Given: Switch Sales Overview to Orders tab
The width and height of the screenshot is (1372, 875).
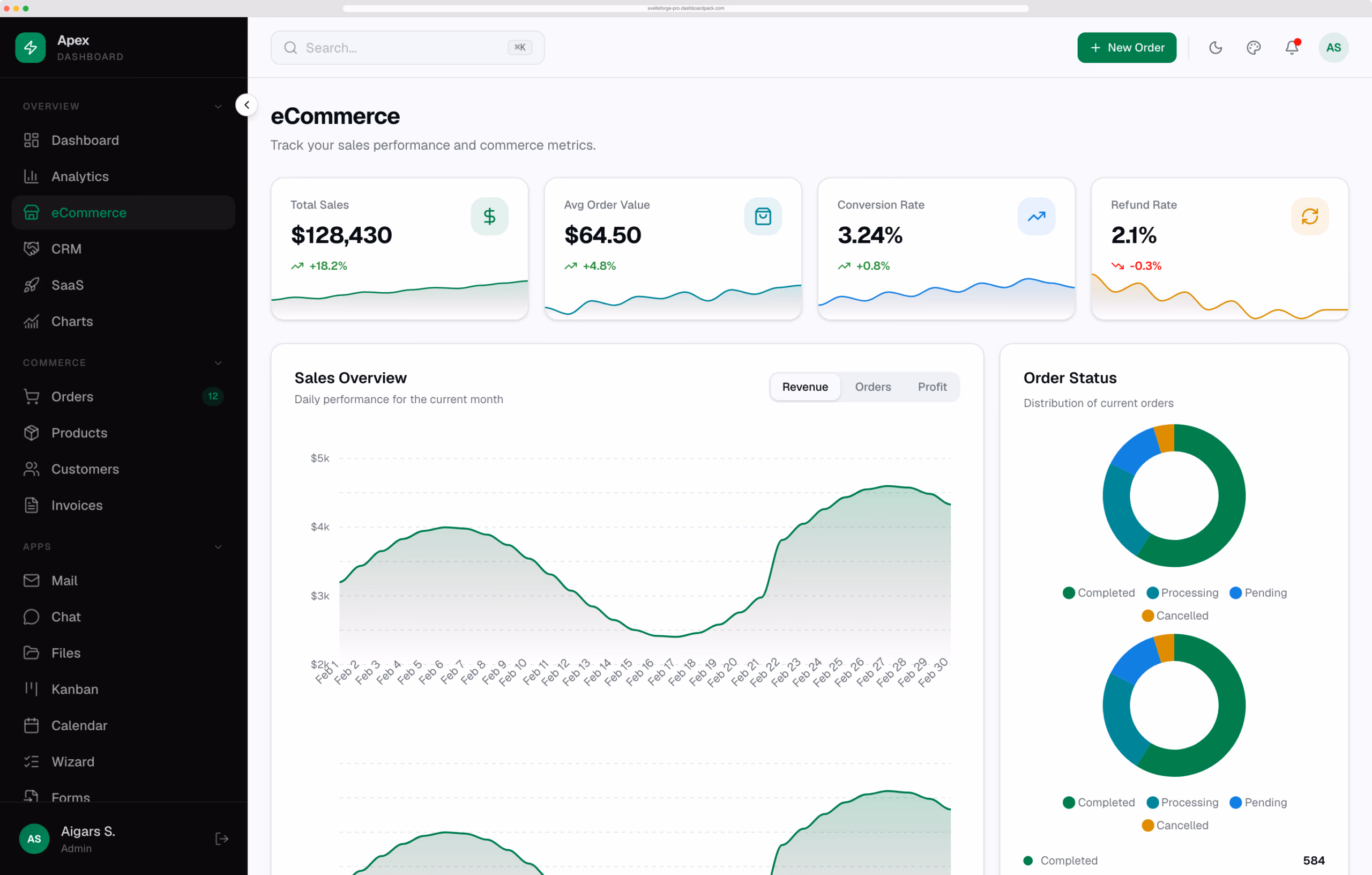Looking at the screenshot, I should [x=873, y=387].
